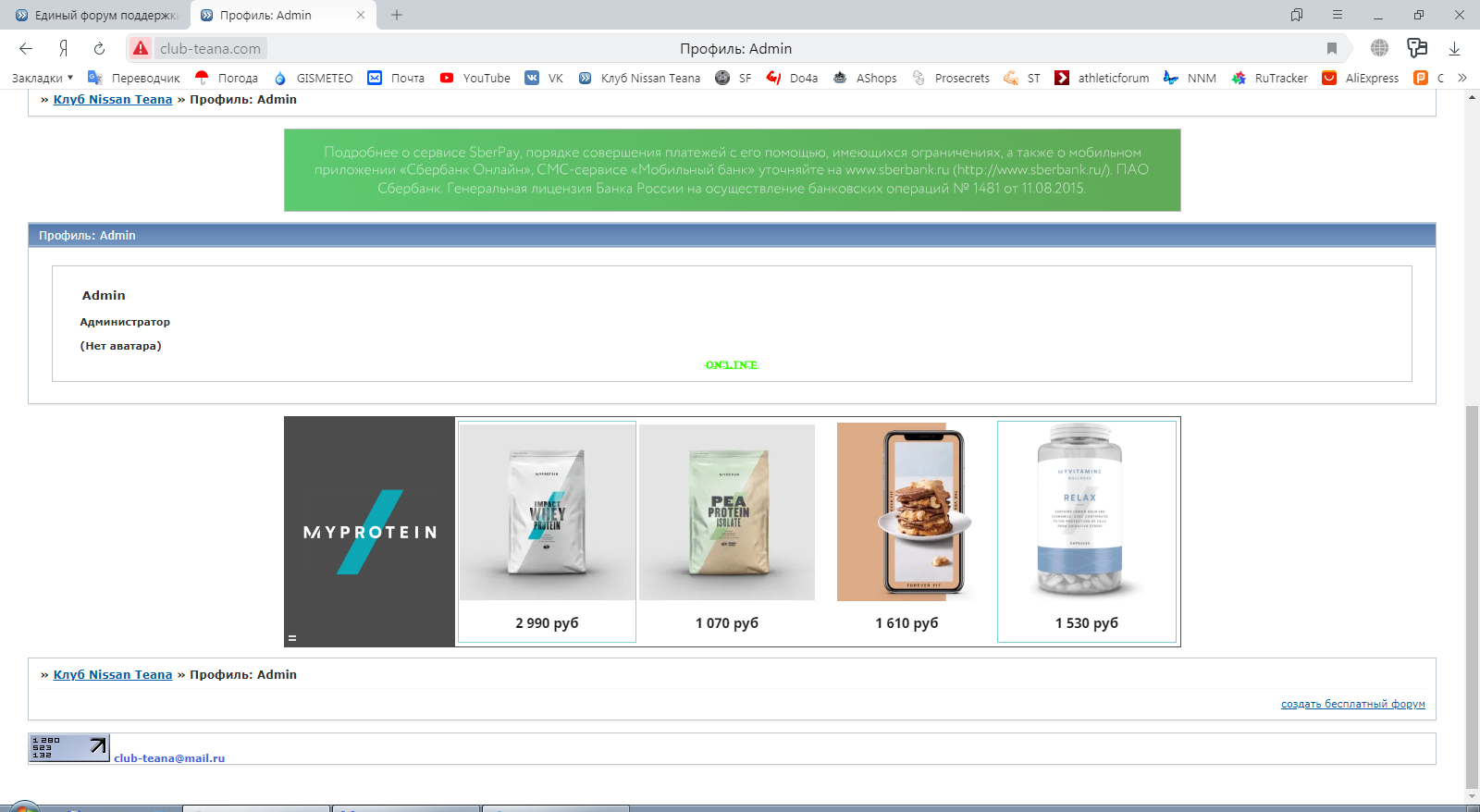Viewport: 1480px width, 812px height.
Task: Click the visitor counter badge in the footer
Action: [x=69, y=748]
